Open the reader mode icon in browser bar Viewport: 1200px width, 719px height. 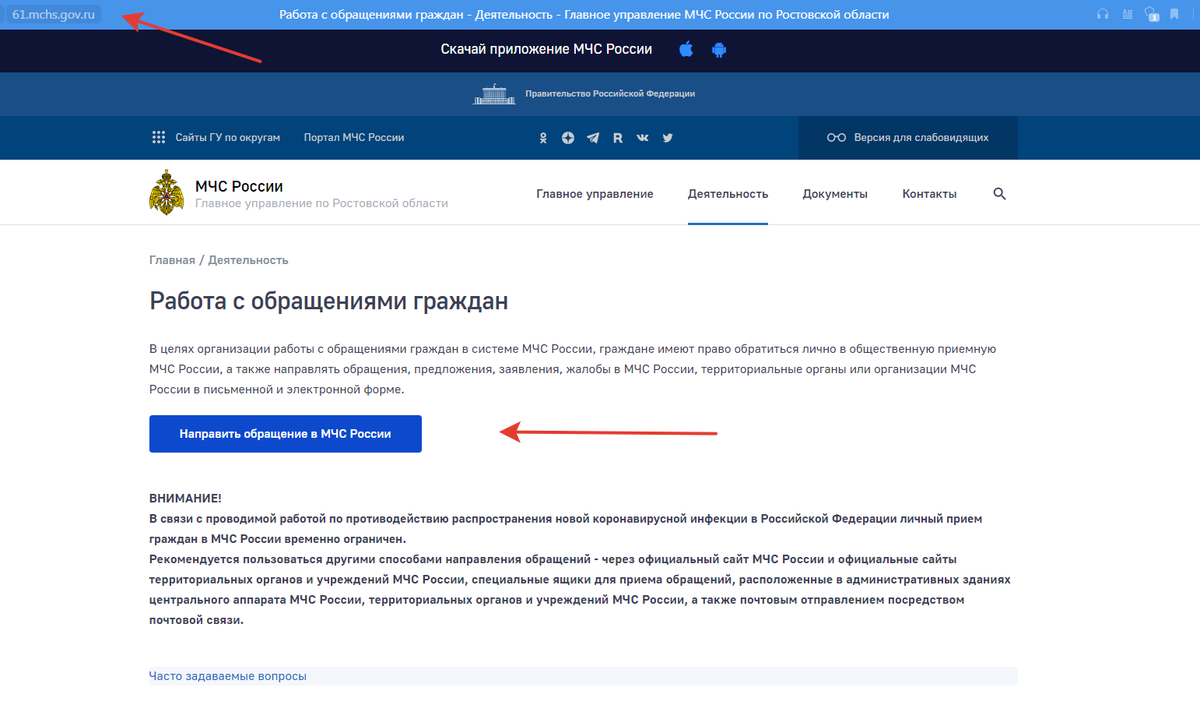pyautogui.click(x=1128, y=14)
